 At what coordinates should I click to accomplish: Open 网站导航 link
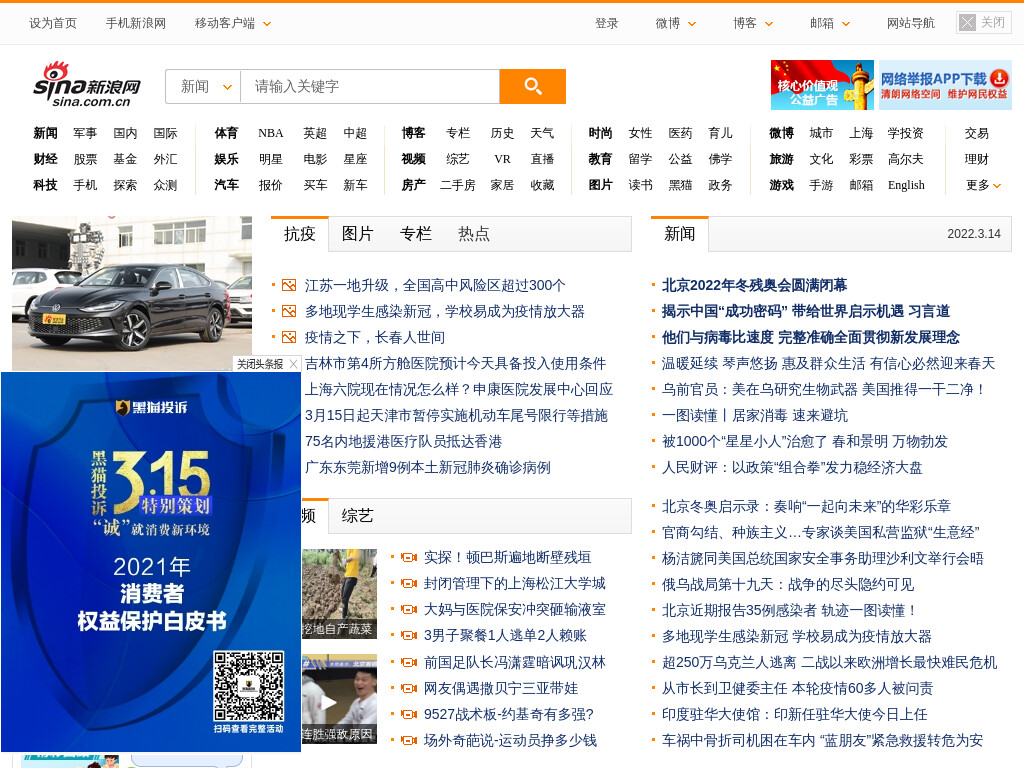[911, 24]
